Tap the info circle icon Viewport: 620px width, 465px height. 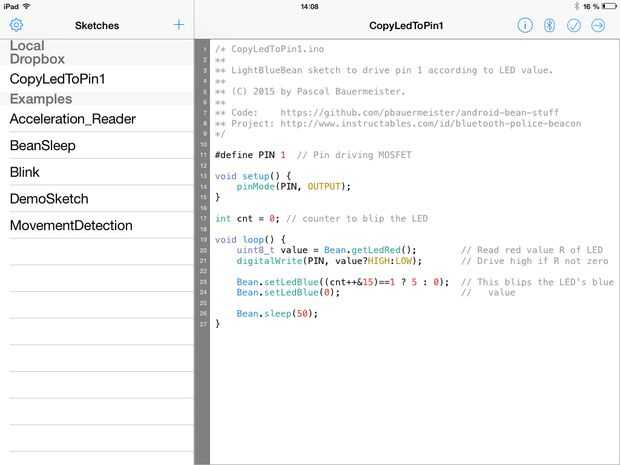pos(525,25)
